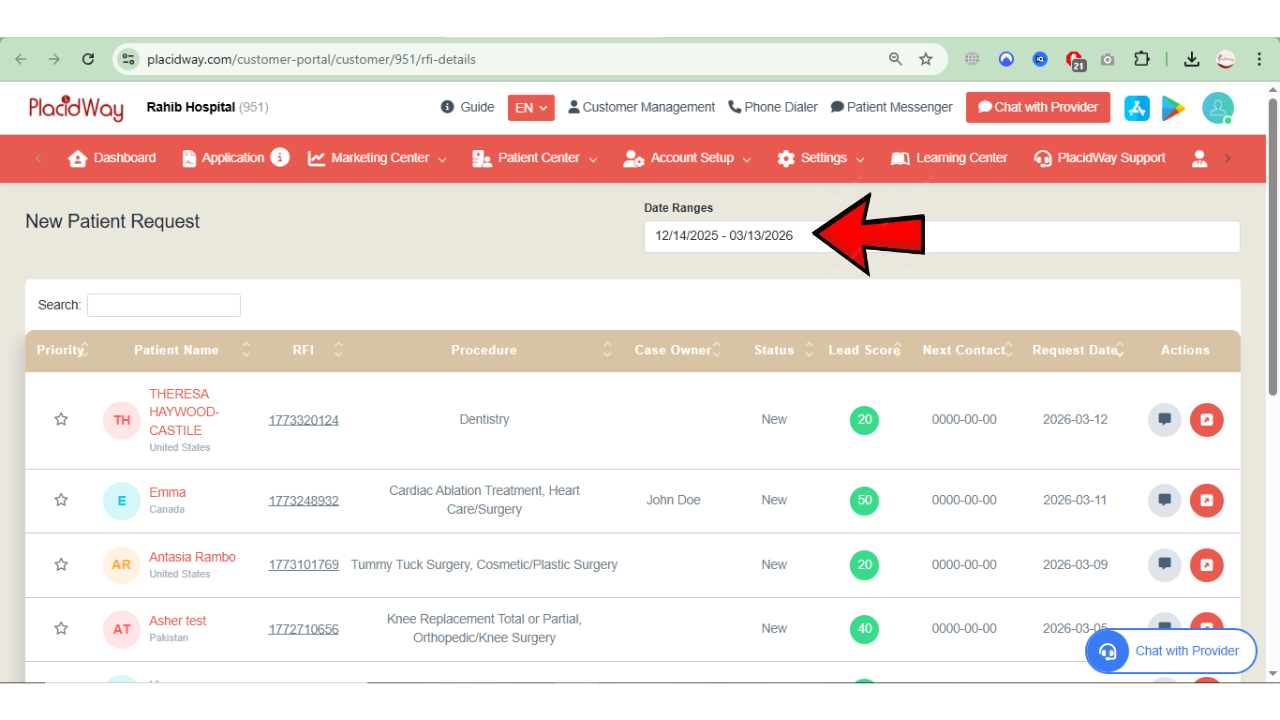Bookmark this page with star icon
Image resolution: width=1280 pixels, height=720 pixels.
coord(926,59)
